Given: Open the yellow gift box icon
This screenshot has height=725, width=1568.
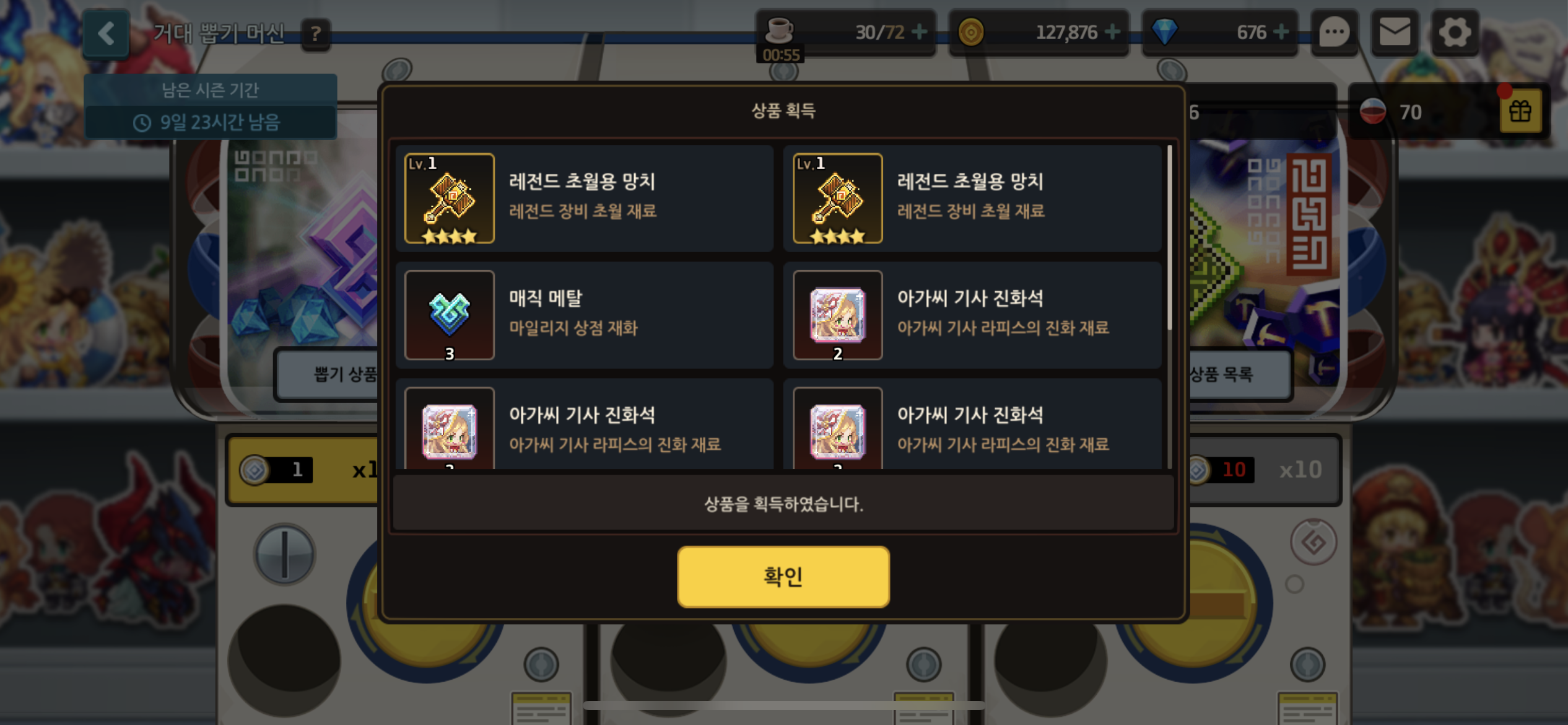Looking at the screenshot, I should [1520, 112].
